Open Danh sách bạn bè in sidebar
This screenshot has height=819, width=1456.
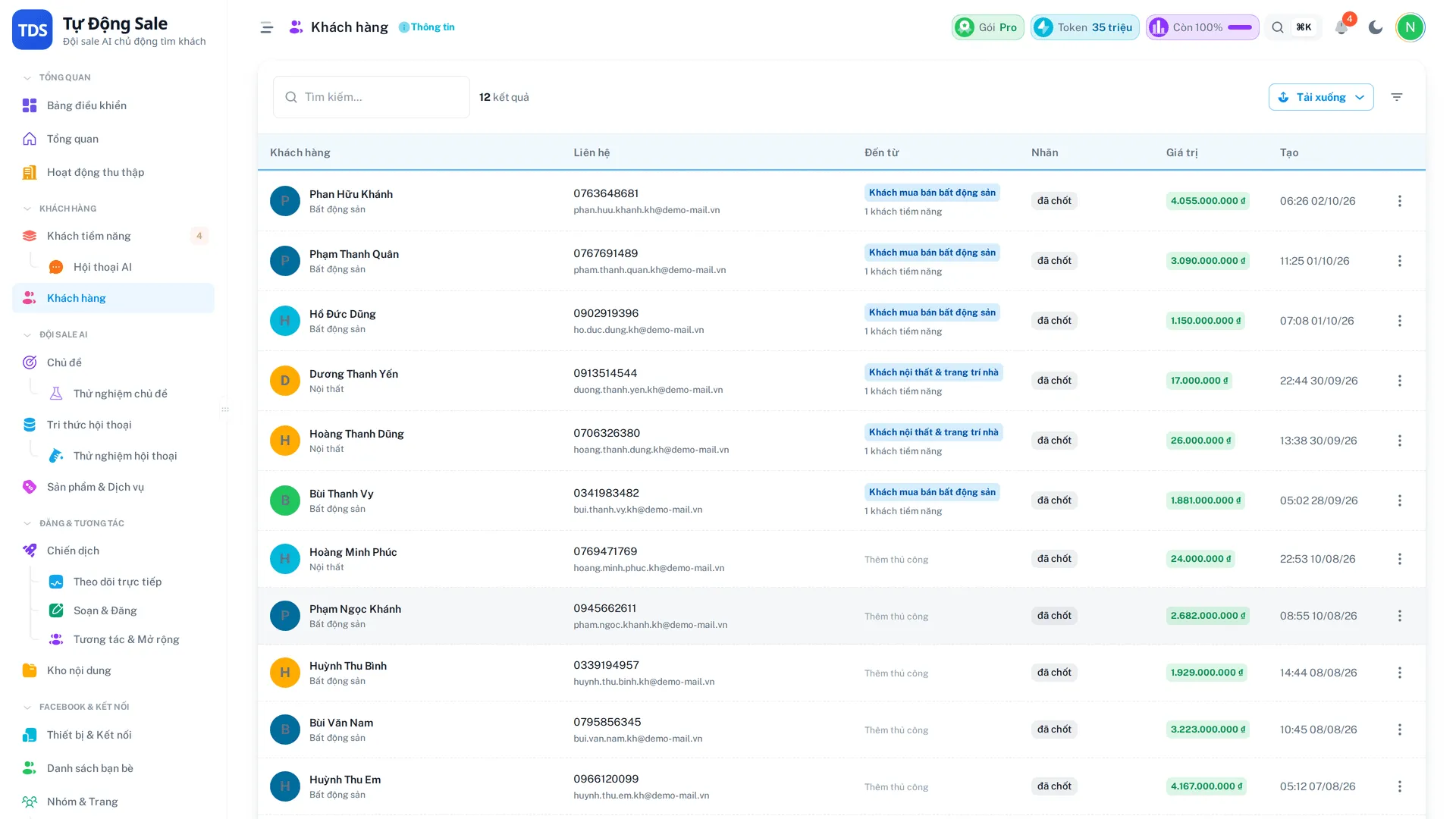(113, 768)
